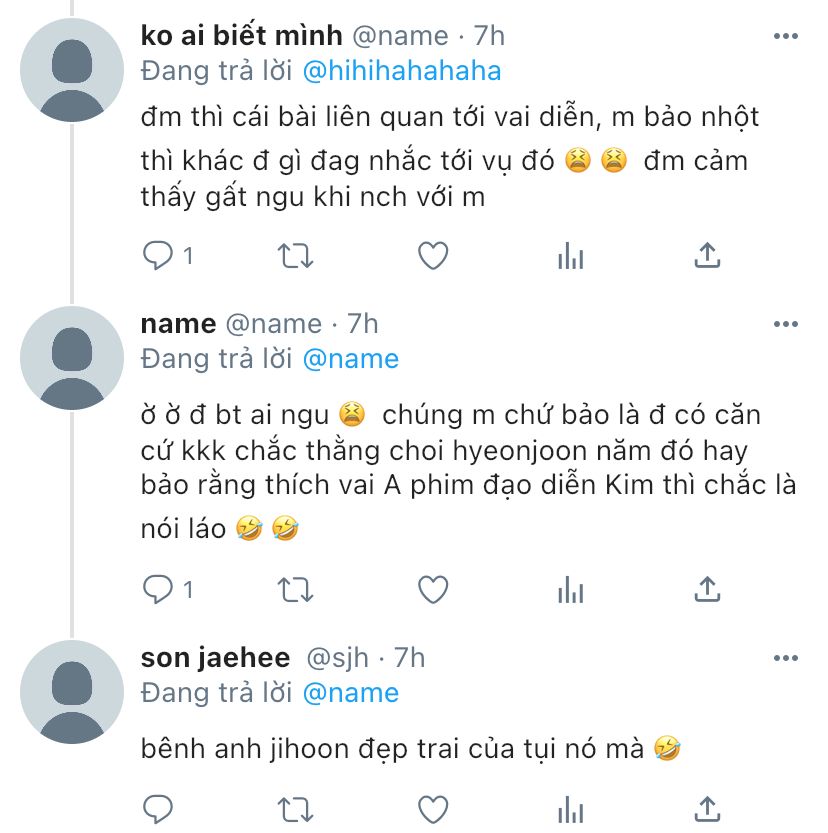The image size is (828, 833).
Task: Open more options for the middle name tweet
Action: [x=786, y=324]
